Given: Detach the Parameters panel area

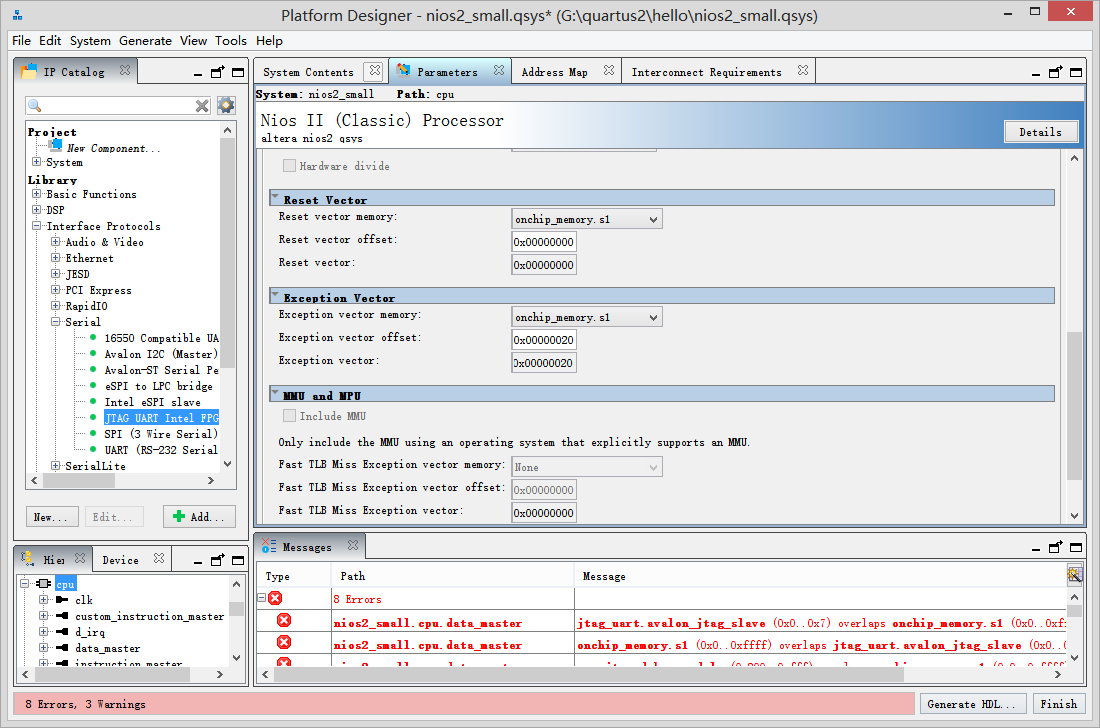Looking at the screenshot, I should (x=1055, y=72).
